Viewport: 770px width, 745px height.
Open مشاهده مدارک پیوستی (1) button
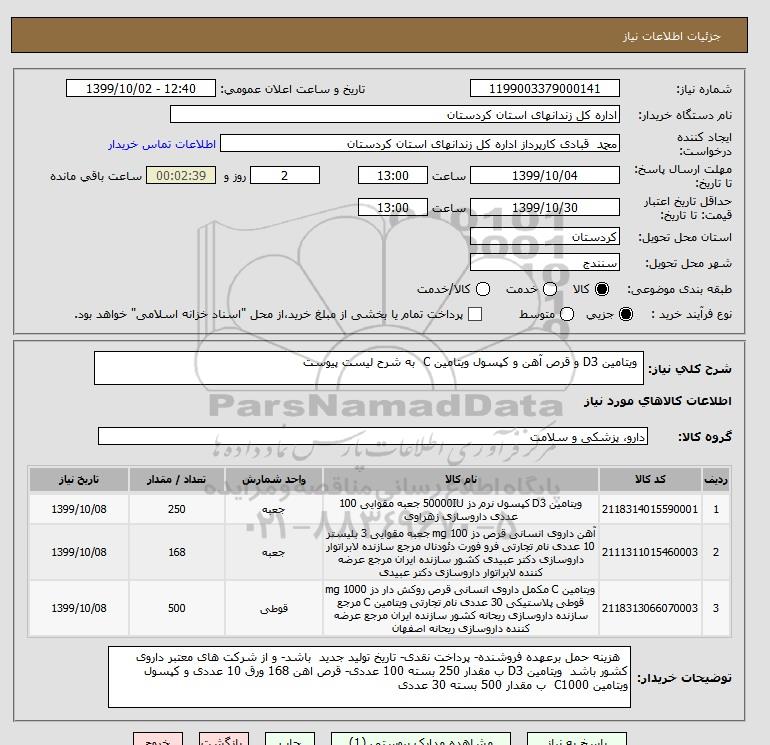tap(421, 739)
